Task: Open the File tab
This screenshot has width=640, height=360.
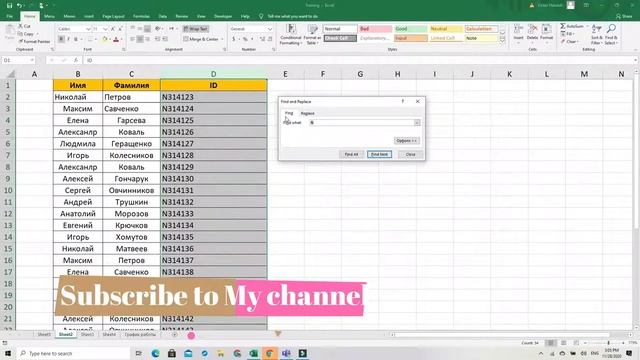Action: tap(10, 16)
